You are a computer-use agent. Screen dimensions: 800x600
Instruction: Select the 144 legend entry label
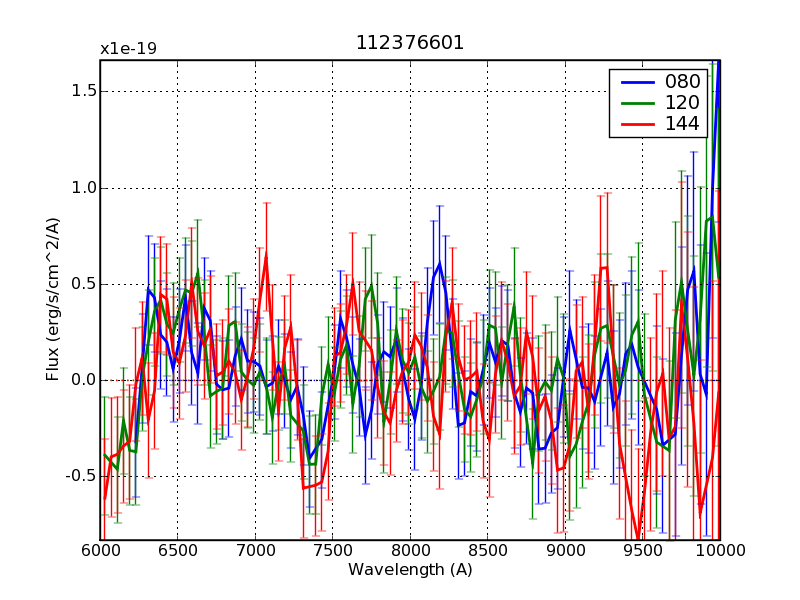click(675, 124)
